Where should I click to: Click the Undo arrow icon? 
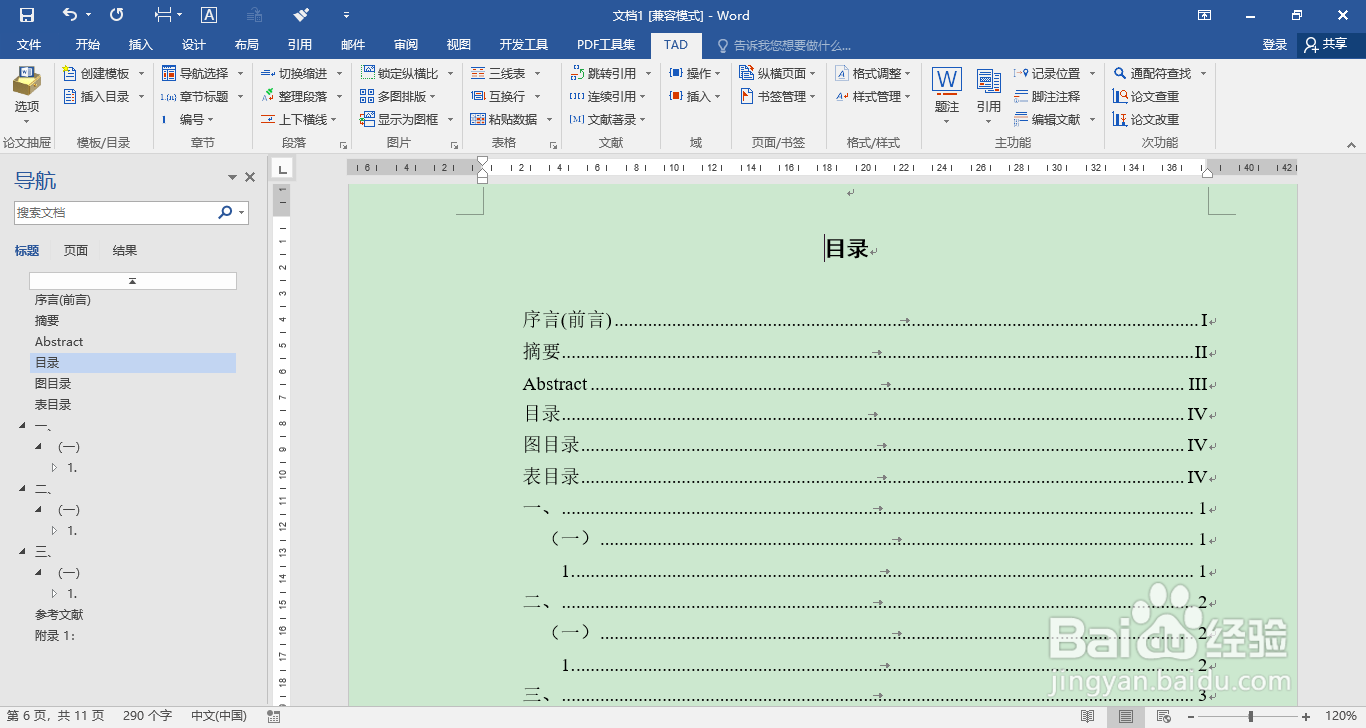click(69, 15)
